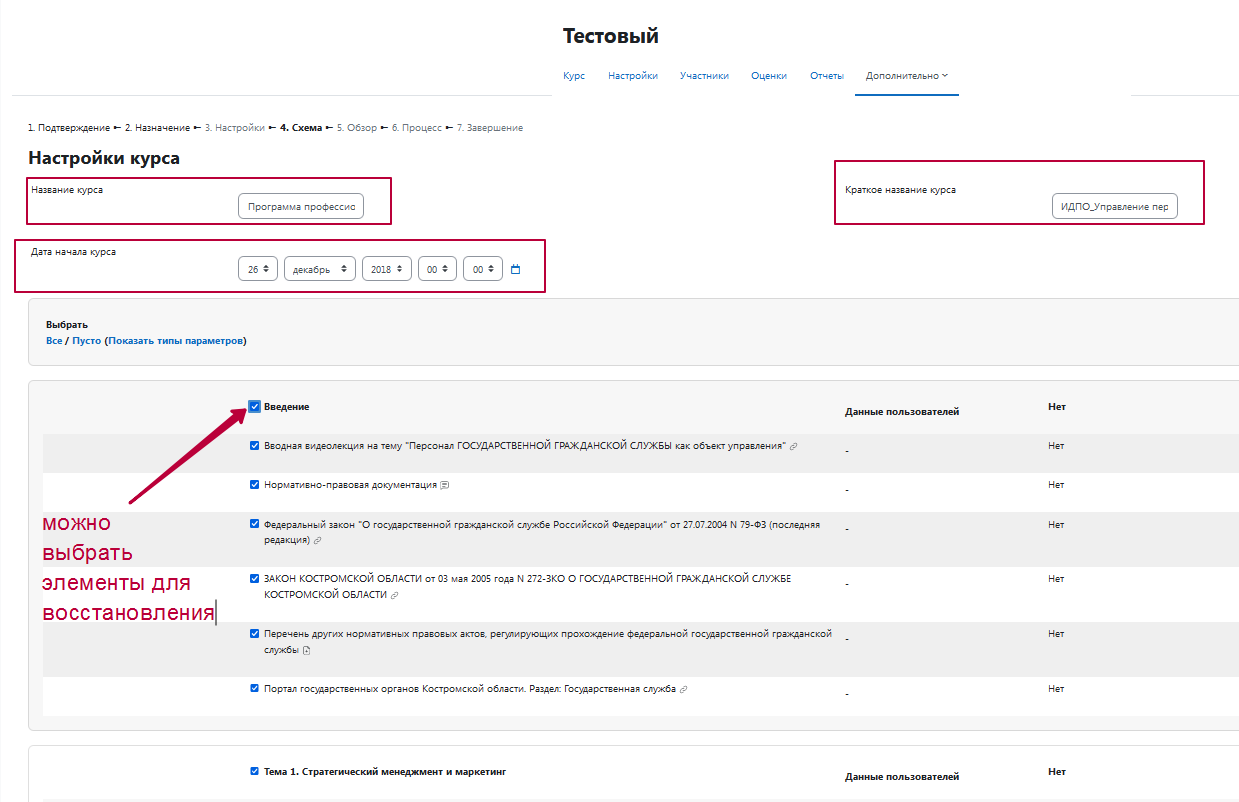
Task: Switch to the Участники tab
Action: pyautogui.click(x=704, y=76)
